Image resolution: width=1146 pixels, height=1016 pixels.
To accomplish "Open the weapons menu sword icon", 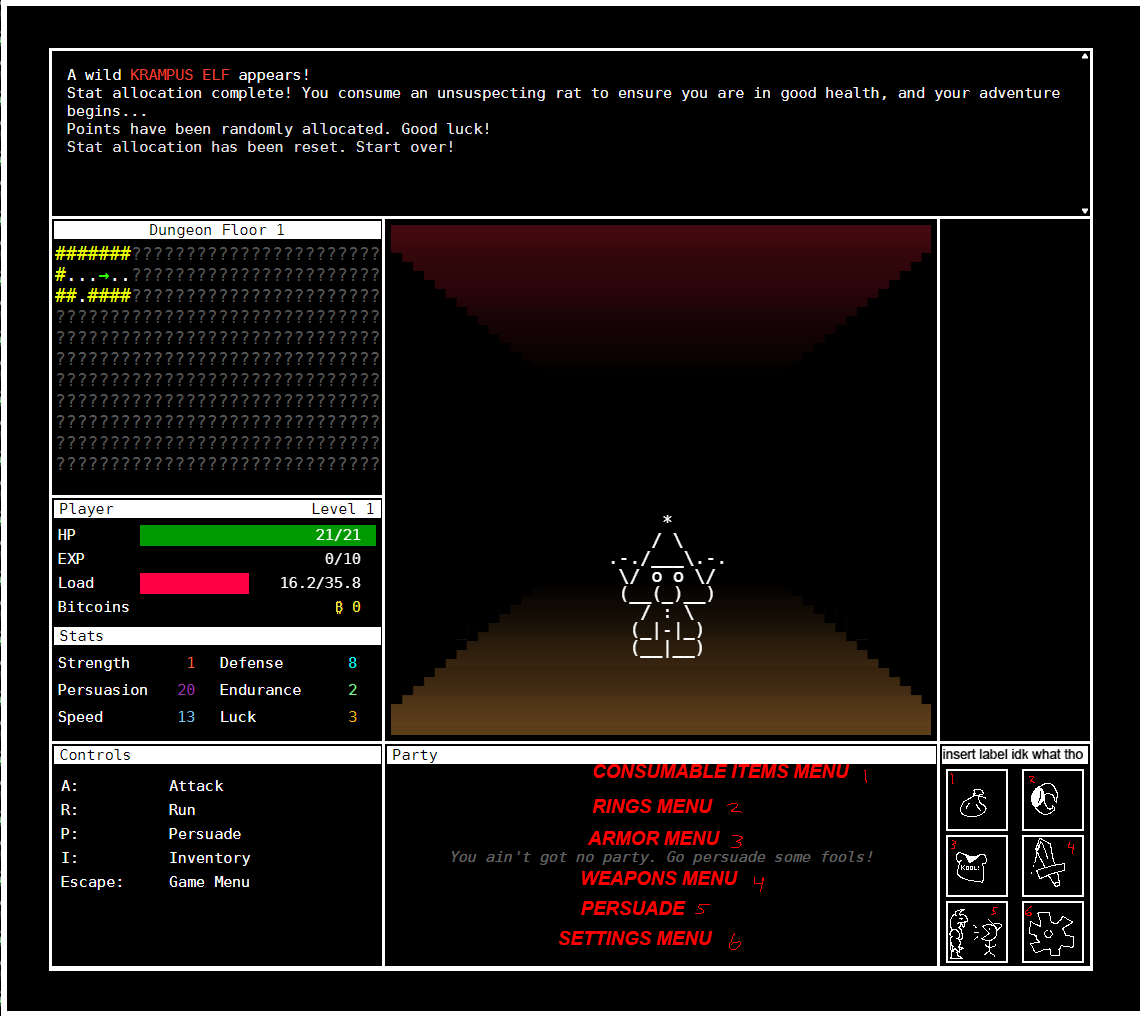I will click(x=1052, y=866).
